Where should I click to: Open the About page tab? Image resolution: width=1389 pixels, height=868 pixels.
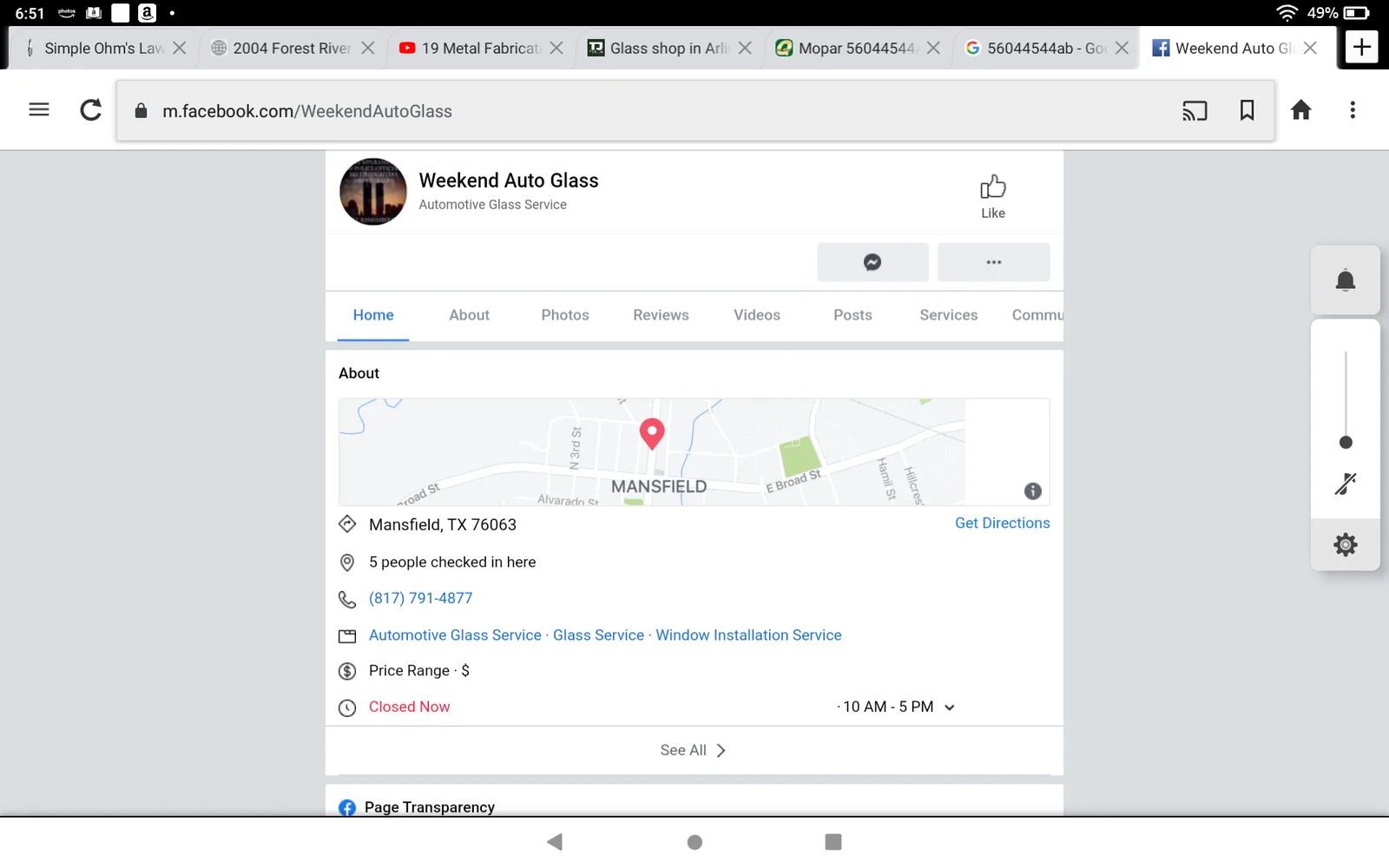pos(469,315)
